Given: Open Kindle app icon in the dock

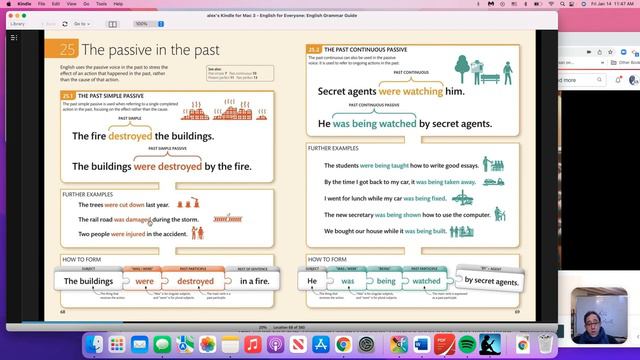Looking at the screenshot, I should click(x=490, y=345).
